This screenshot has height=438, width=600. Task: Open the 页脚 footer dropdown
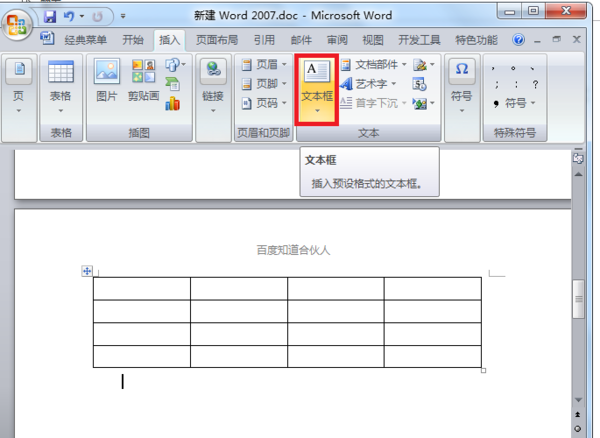coord(264,83)
